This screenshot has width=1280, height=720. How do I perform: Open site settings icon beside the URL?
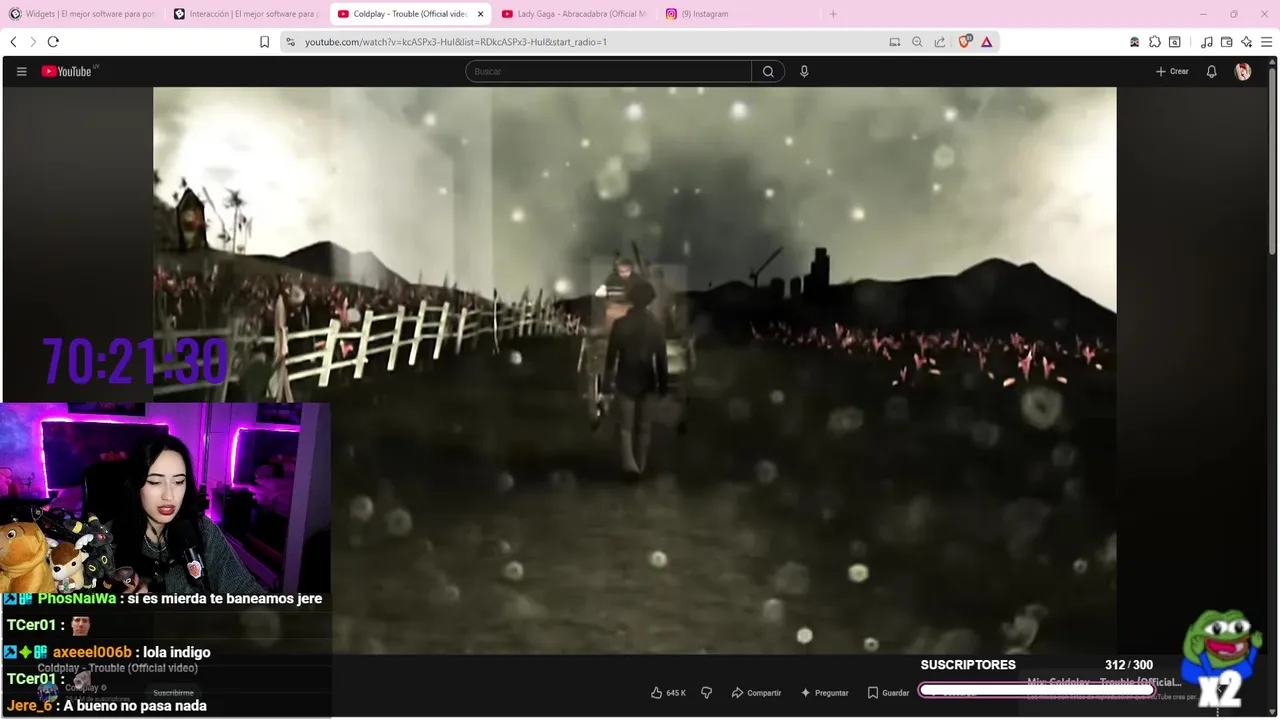click(x=290, y=42)
